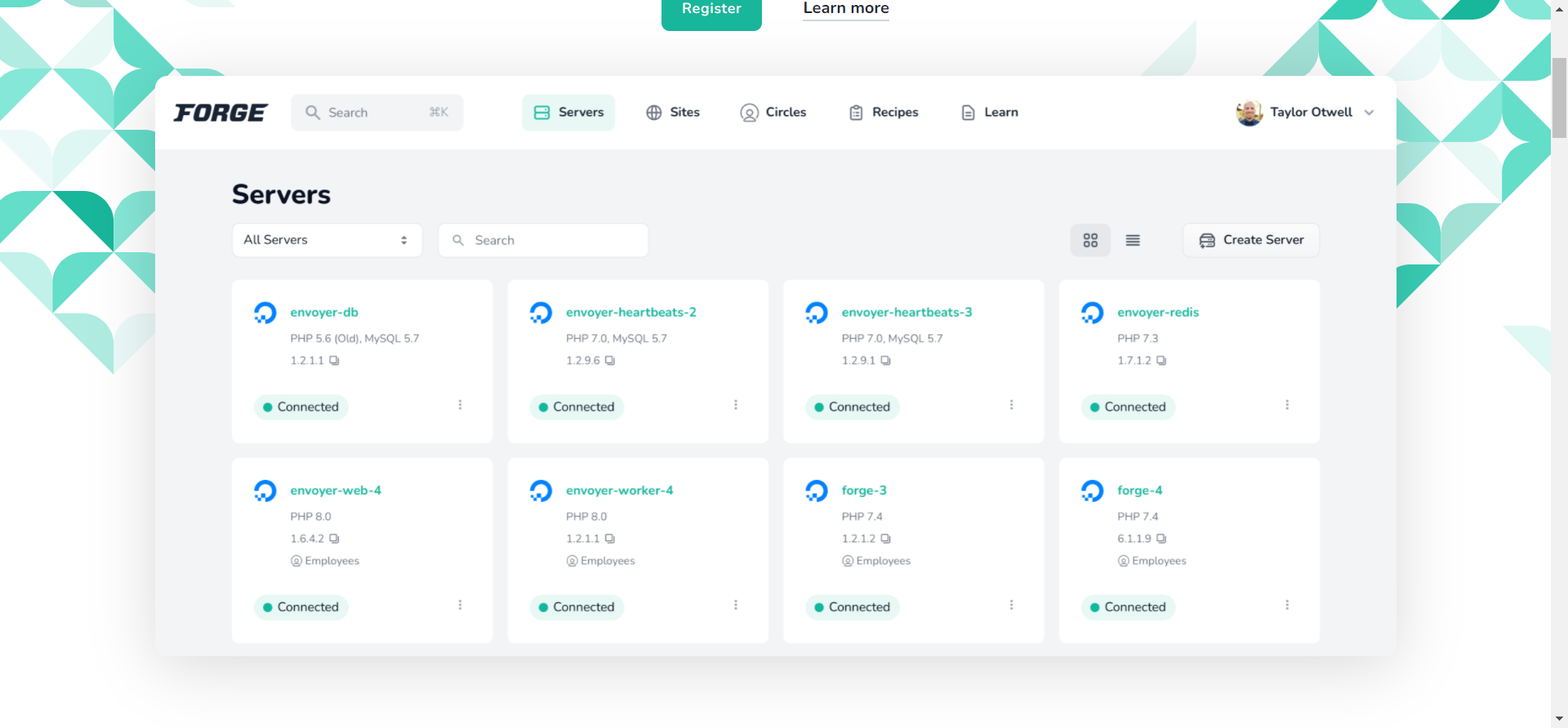Open the envoyer-heartbeats-3 server
Viewport: 1568px width, 728px height.
click(906, 313)
